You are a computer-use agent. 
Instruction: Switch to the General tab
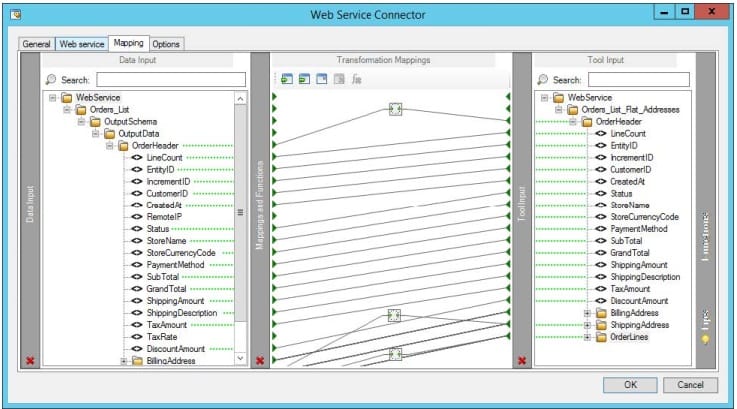pyautogui.click(x=37, y=44)
